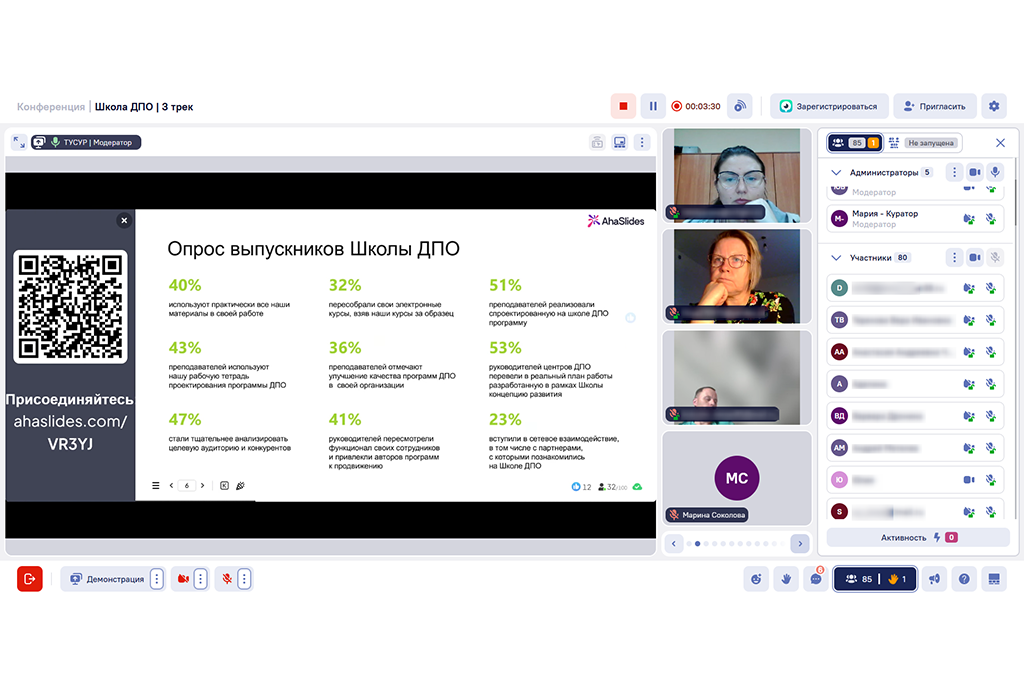Collapse the Администраторы group

point(837,172)
